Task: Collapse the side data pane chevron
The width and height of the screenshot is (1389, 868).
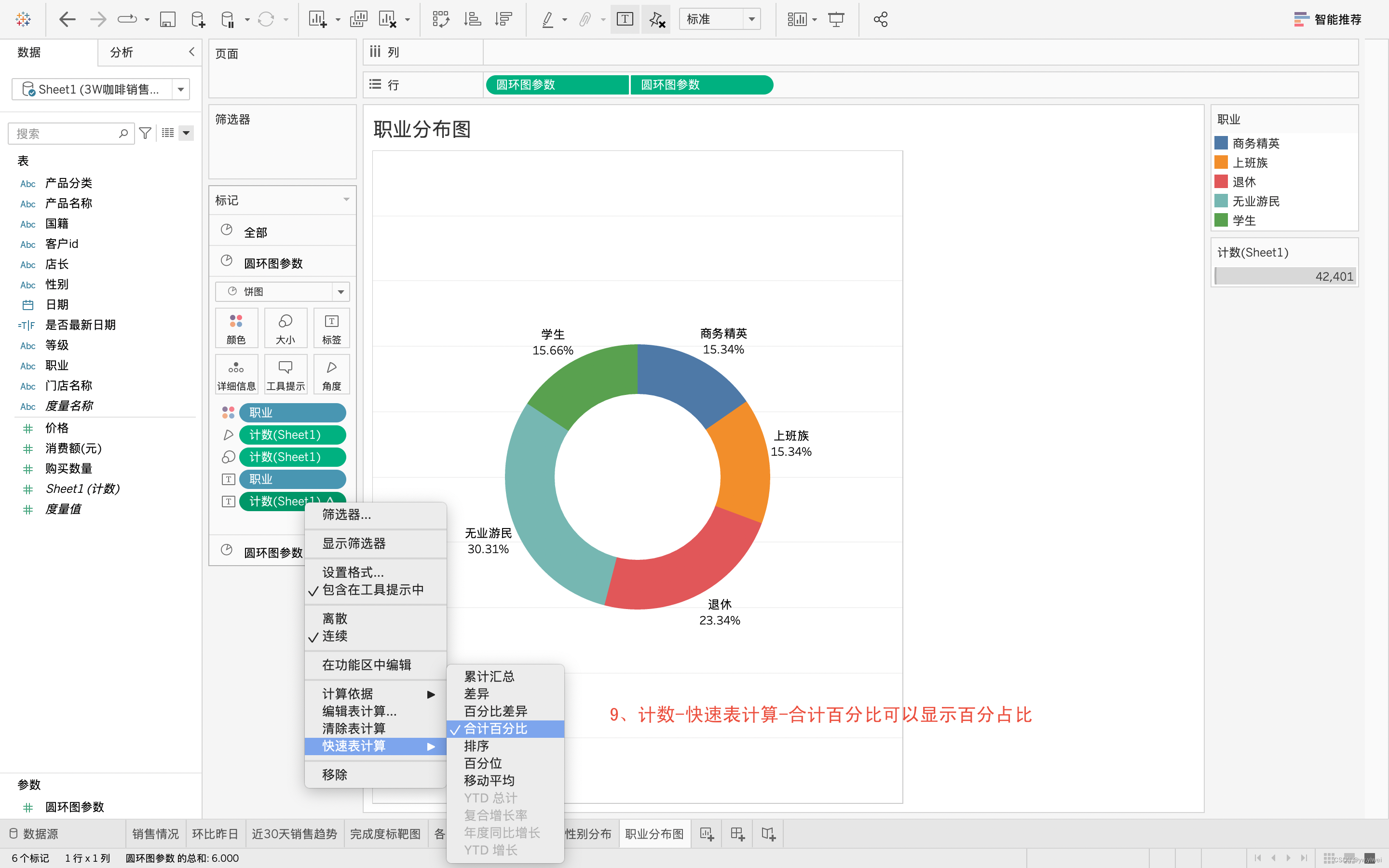Action: point(191,52)
